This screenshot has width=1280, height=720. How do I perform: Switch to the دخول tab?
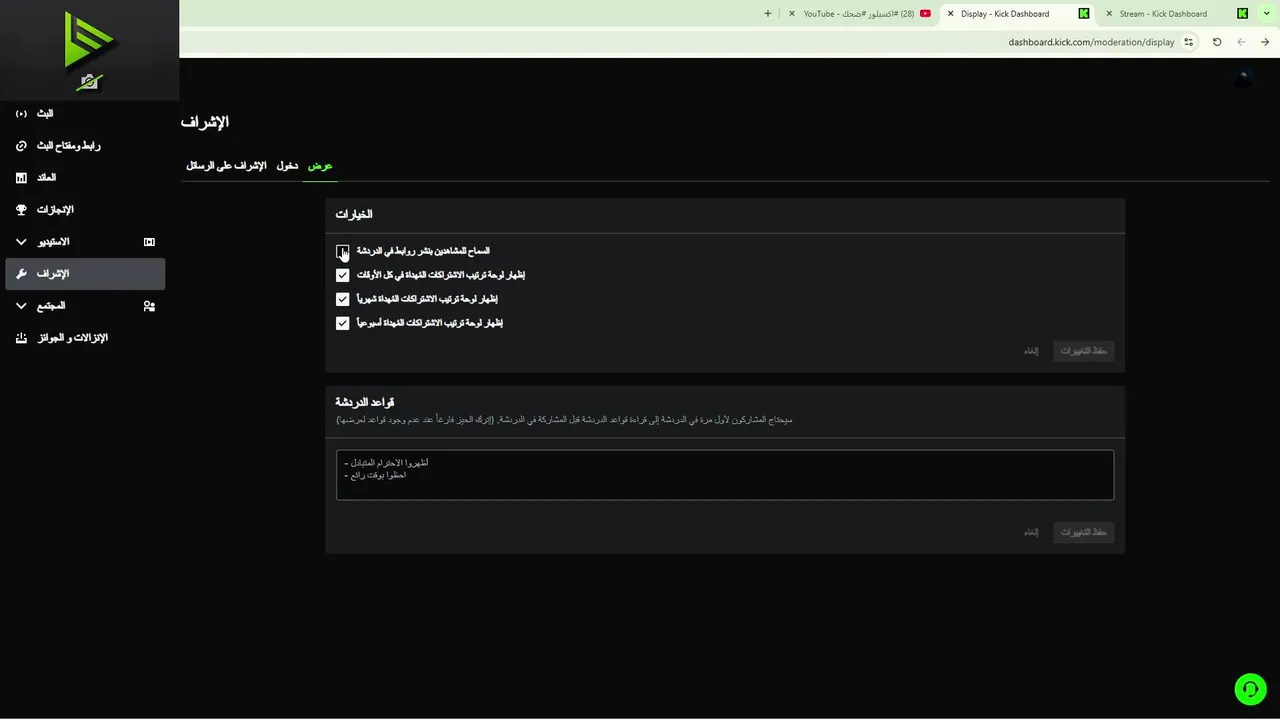coord(287,166)
